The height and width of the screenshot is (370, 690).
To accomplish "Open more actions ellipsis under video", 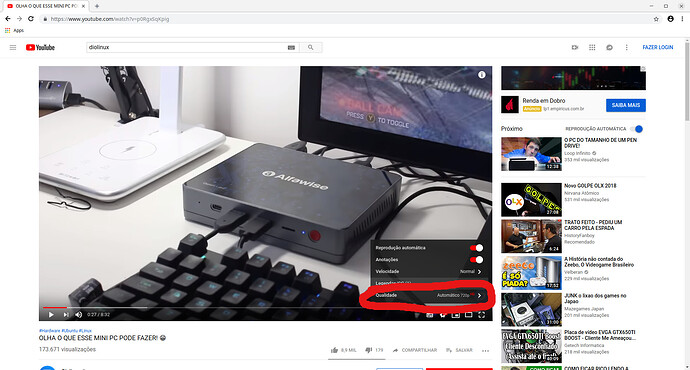I will tap(485, 351).
